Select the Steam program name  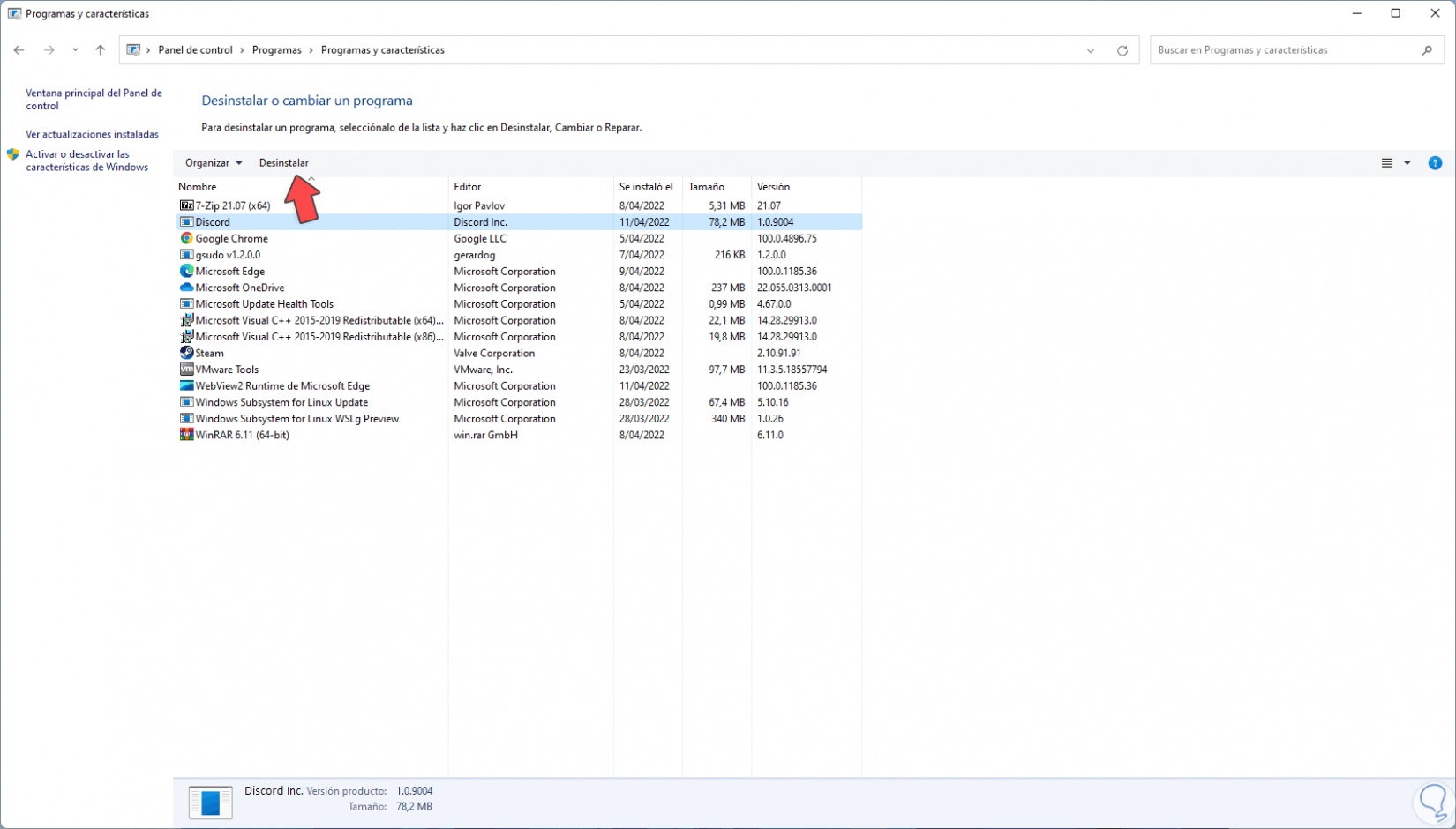tap(210, 354)
